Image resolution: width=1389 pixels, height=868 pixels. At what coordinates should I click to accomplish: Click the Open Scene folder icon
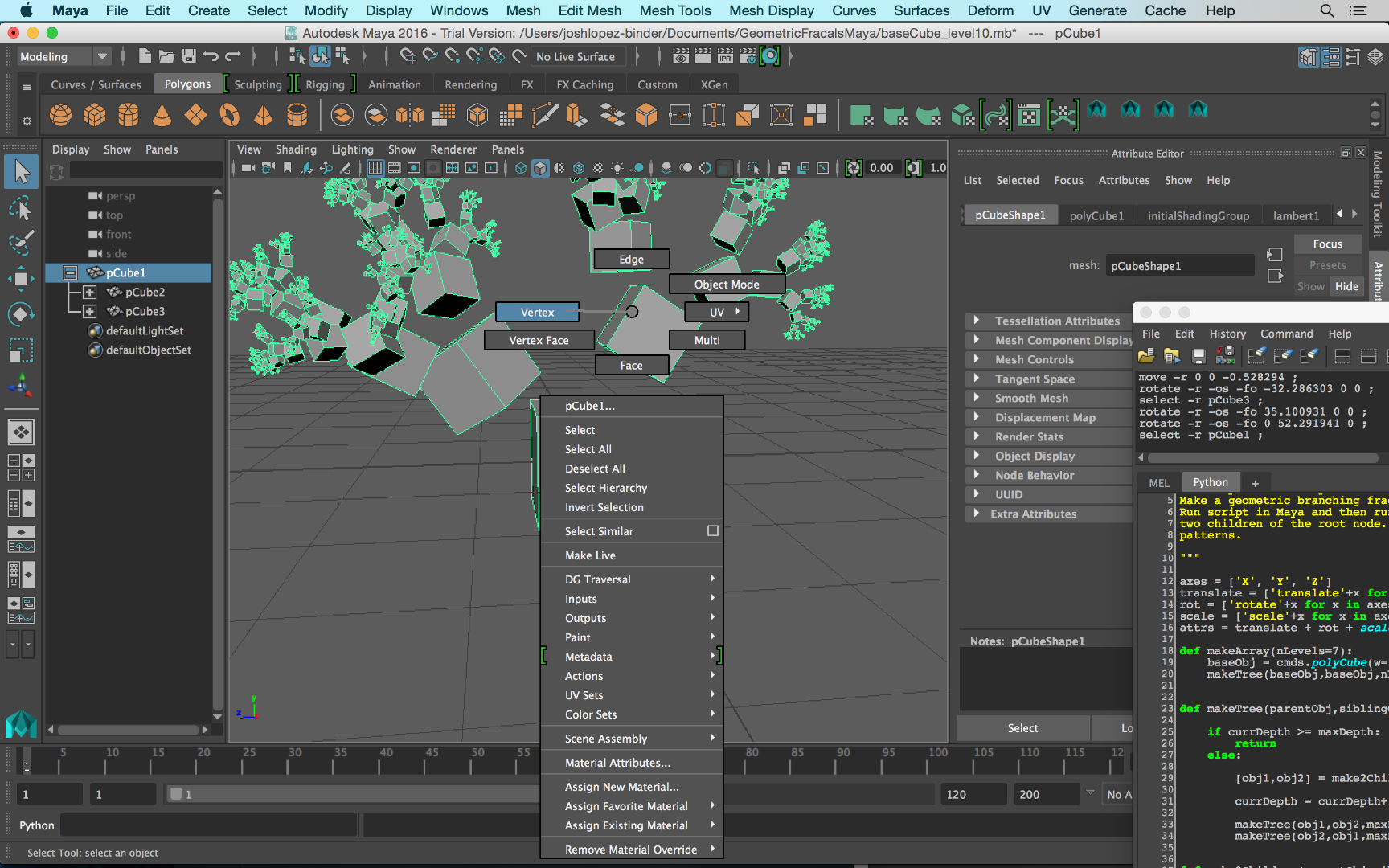pyautogui.click(x=166, y=56)
